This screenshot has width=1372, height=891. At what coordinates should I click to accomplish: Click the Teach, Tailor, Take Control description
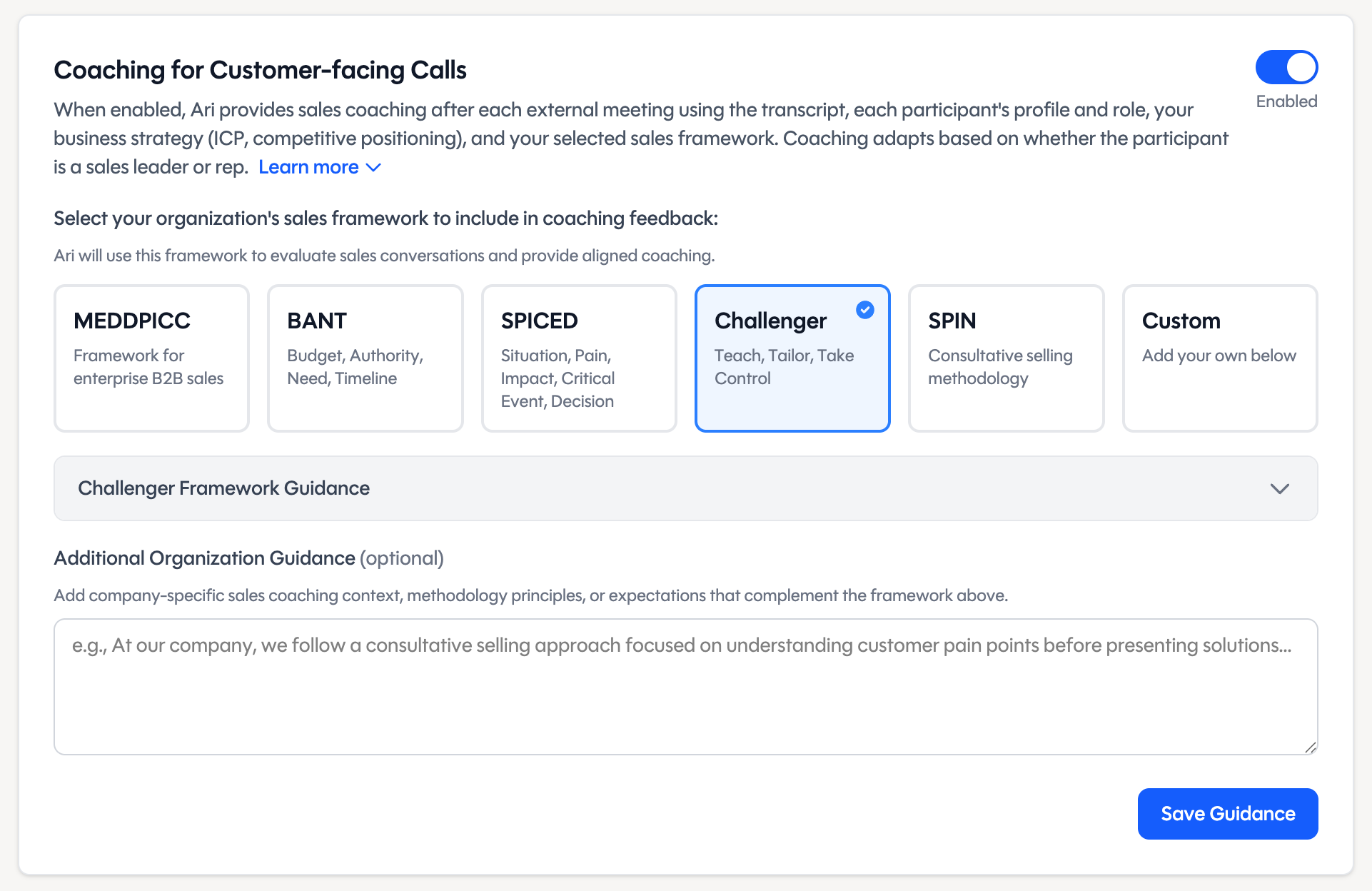[784, 367]
